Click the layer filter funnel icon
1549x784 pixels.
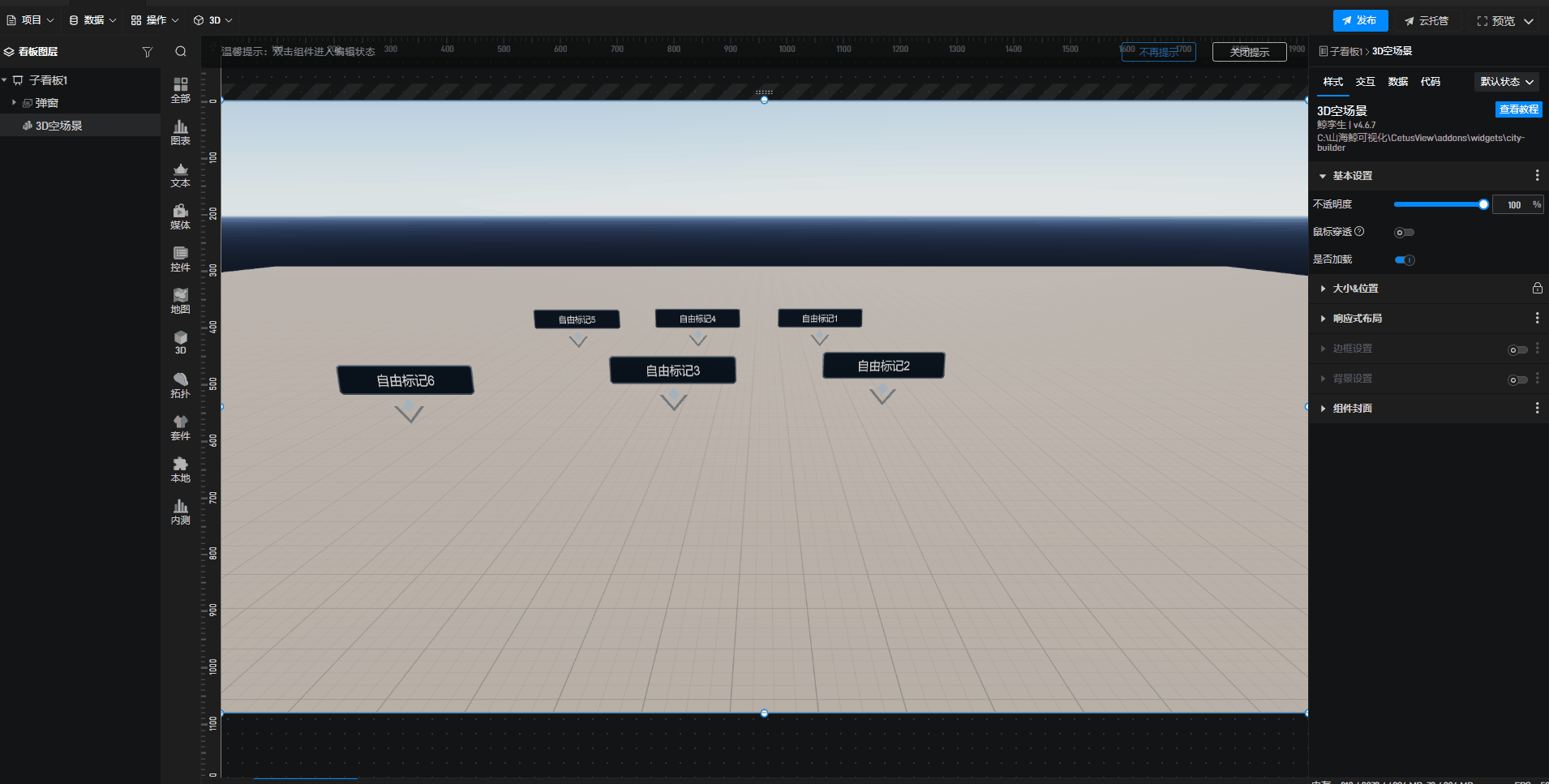tap(147, 52)
